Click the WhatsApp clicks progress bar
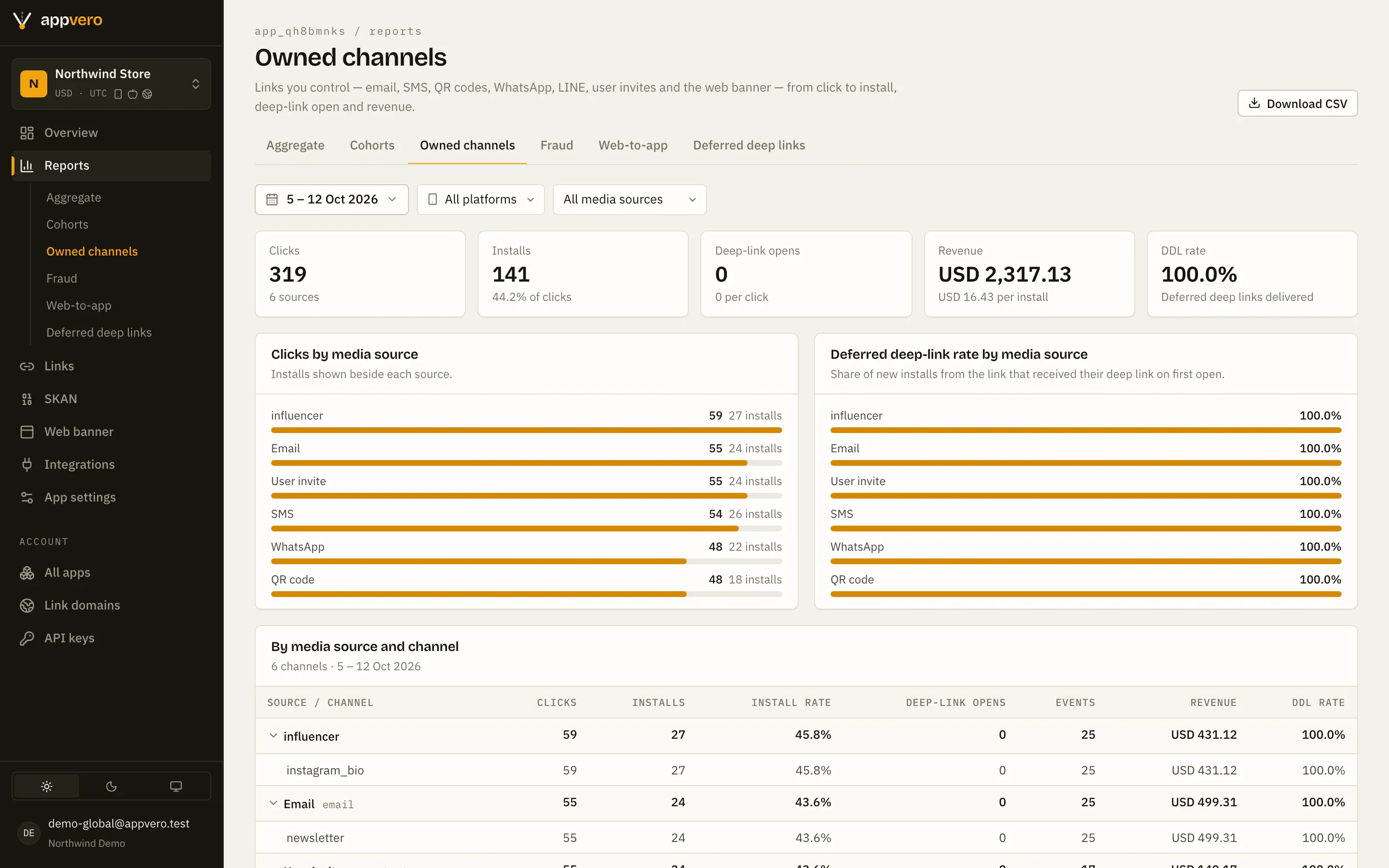The width and height of the screenshot is (1389, 868). (x=526, y=561)
